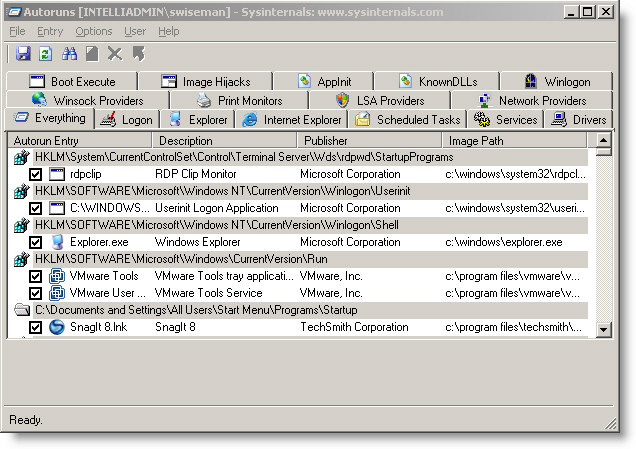Switch to the Winlogon tab
The height and width of the screenshot is (449, 636).
tap(556, 82)
